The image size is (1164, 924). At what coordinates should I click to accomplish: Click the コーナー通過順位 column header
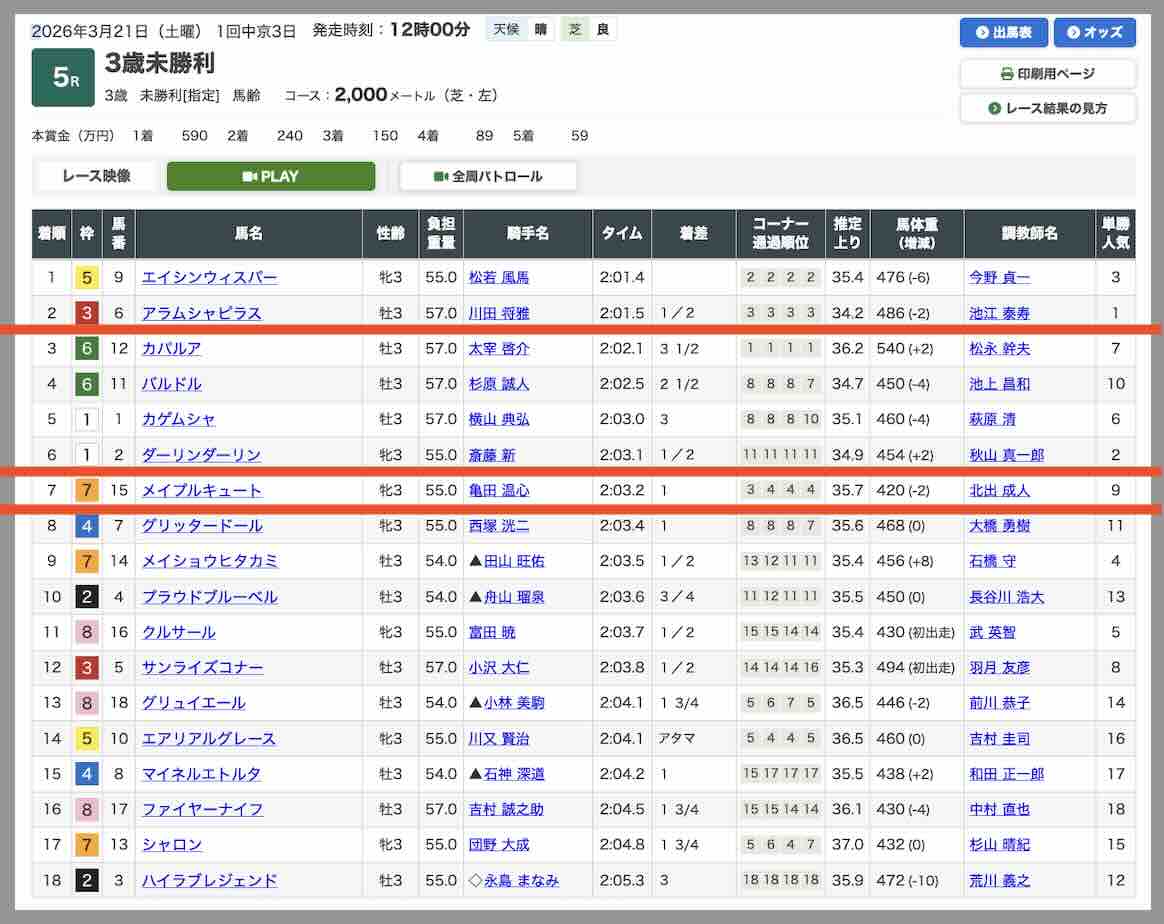[x=780, y=234]
